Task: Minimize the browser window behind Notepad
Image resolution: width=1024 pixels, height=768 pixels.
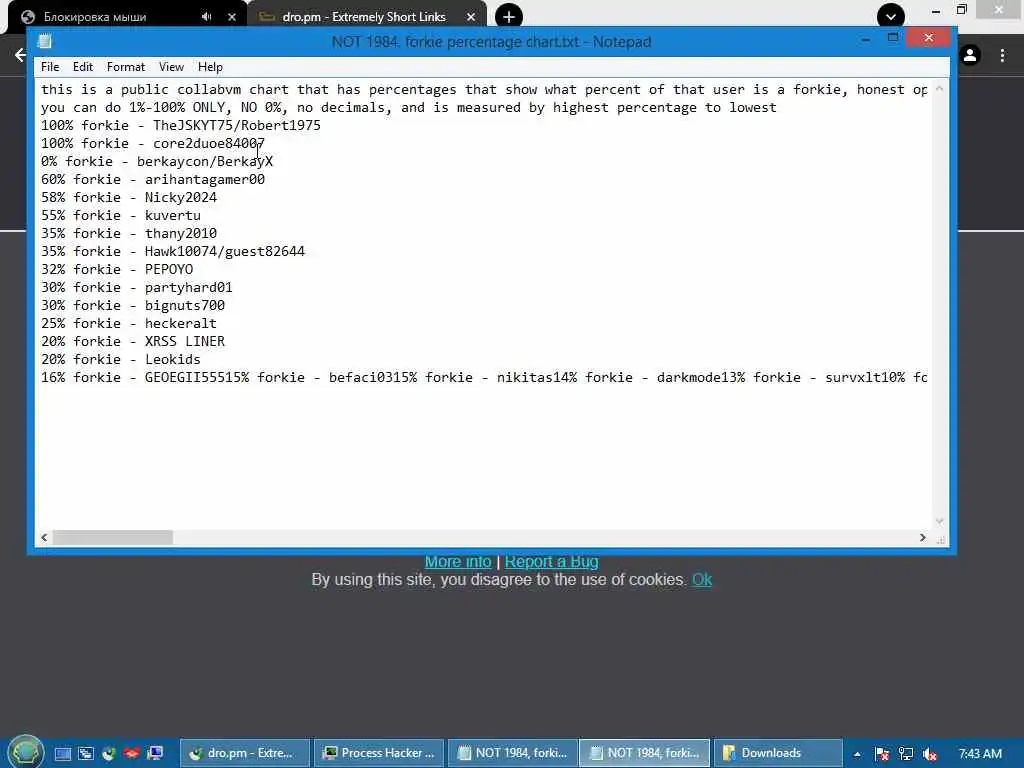Action: pos(936,10)
